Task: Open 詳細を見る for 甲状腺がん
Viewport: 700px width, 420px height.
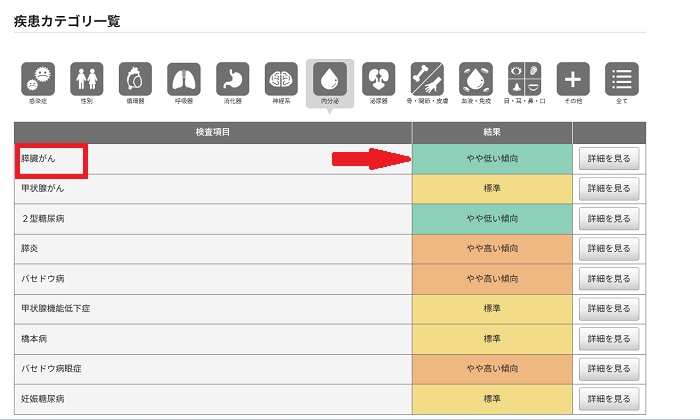Action: pyautogui.click(x=609, y=188)
